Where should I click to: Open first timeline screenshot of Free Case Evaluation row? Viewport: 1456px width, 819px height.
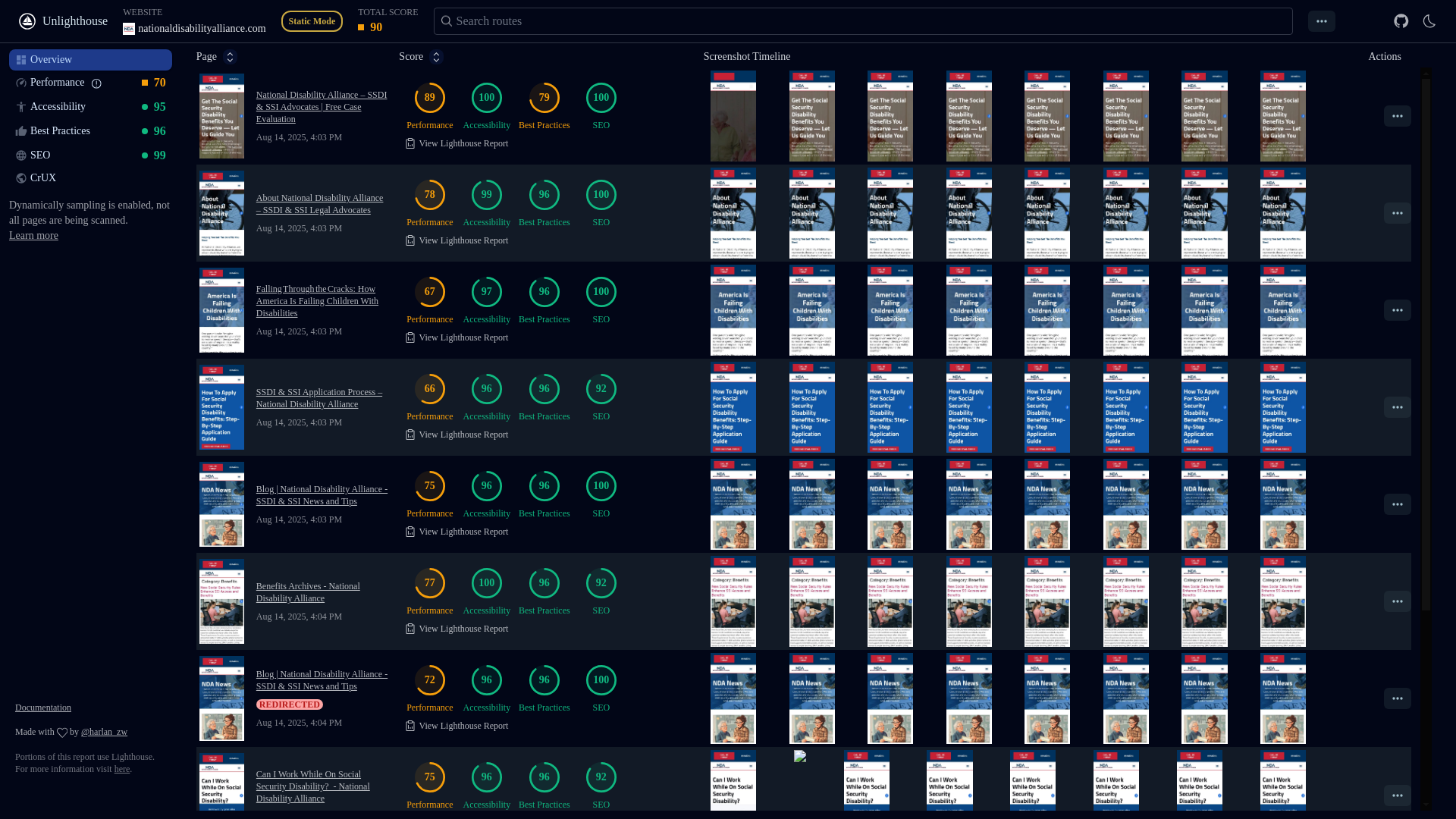[733, 116]
